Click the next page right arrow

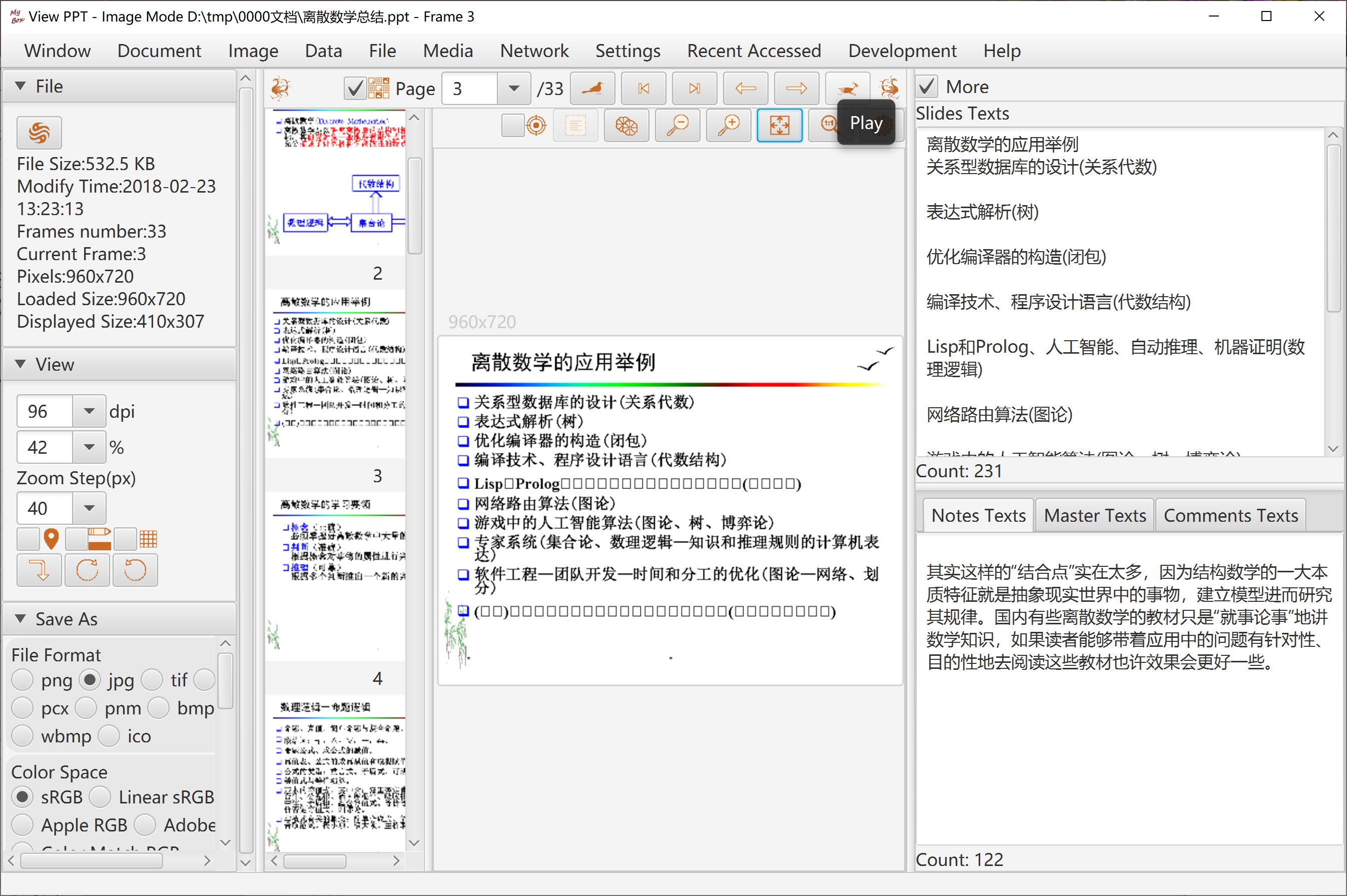(x=796, y=89)
